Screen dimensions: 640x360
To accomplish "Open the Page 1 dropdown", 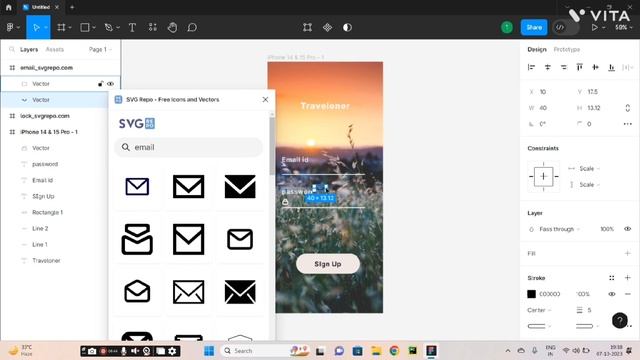I will click(100, 49).
